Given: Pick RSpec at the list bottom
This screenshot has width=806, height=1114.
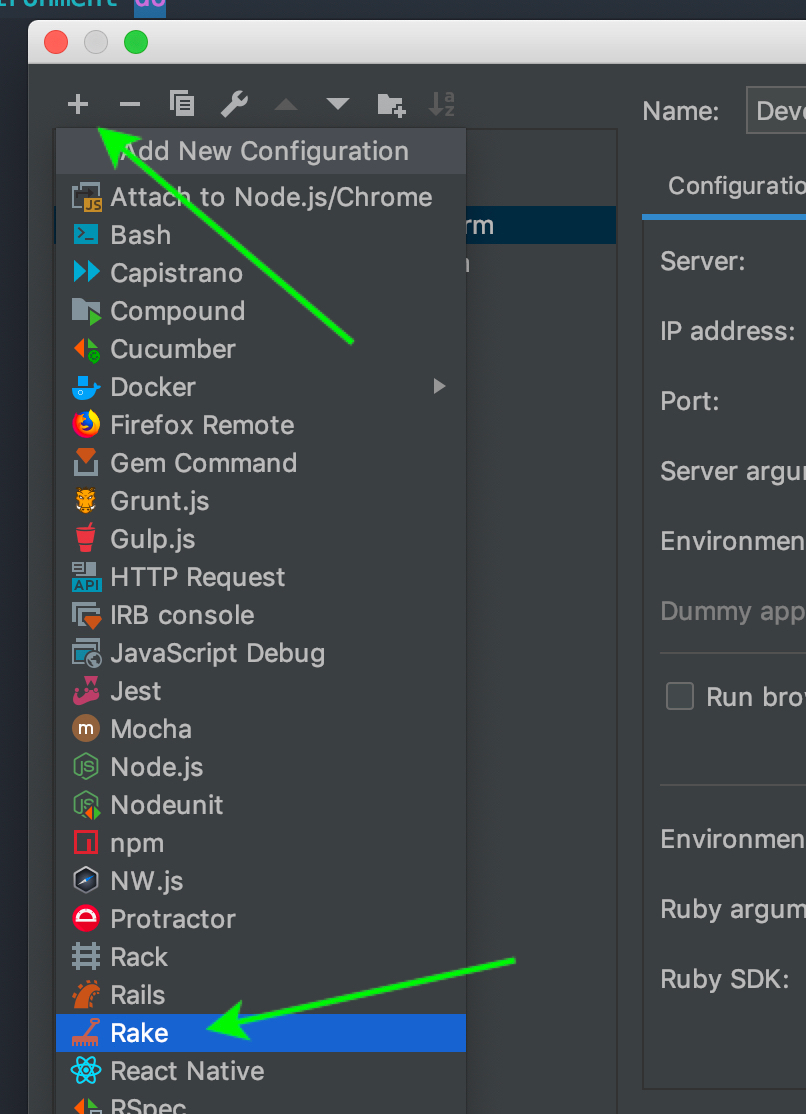Looking at the screenshot, I should click(x=145, y=1105).
